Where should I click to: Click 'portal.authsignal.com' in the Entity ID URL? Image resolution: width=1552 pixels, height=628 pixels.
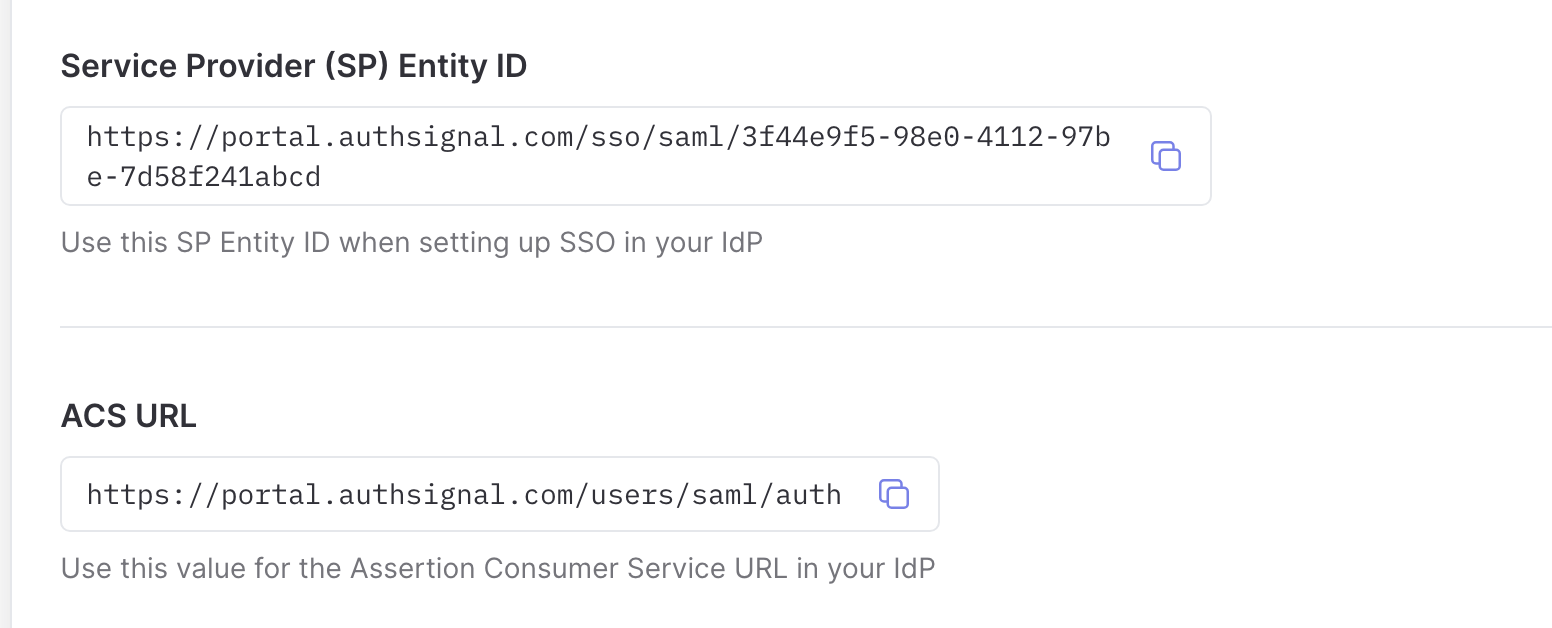pyautogui.click(x=397, y=136)
